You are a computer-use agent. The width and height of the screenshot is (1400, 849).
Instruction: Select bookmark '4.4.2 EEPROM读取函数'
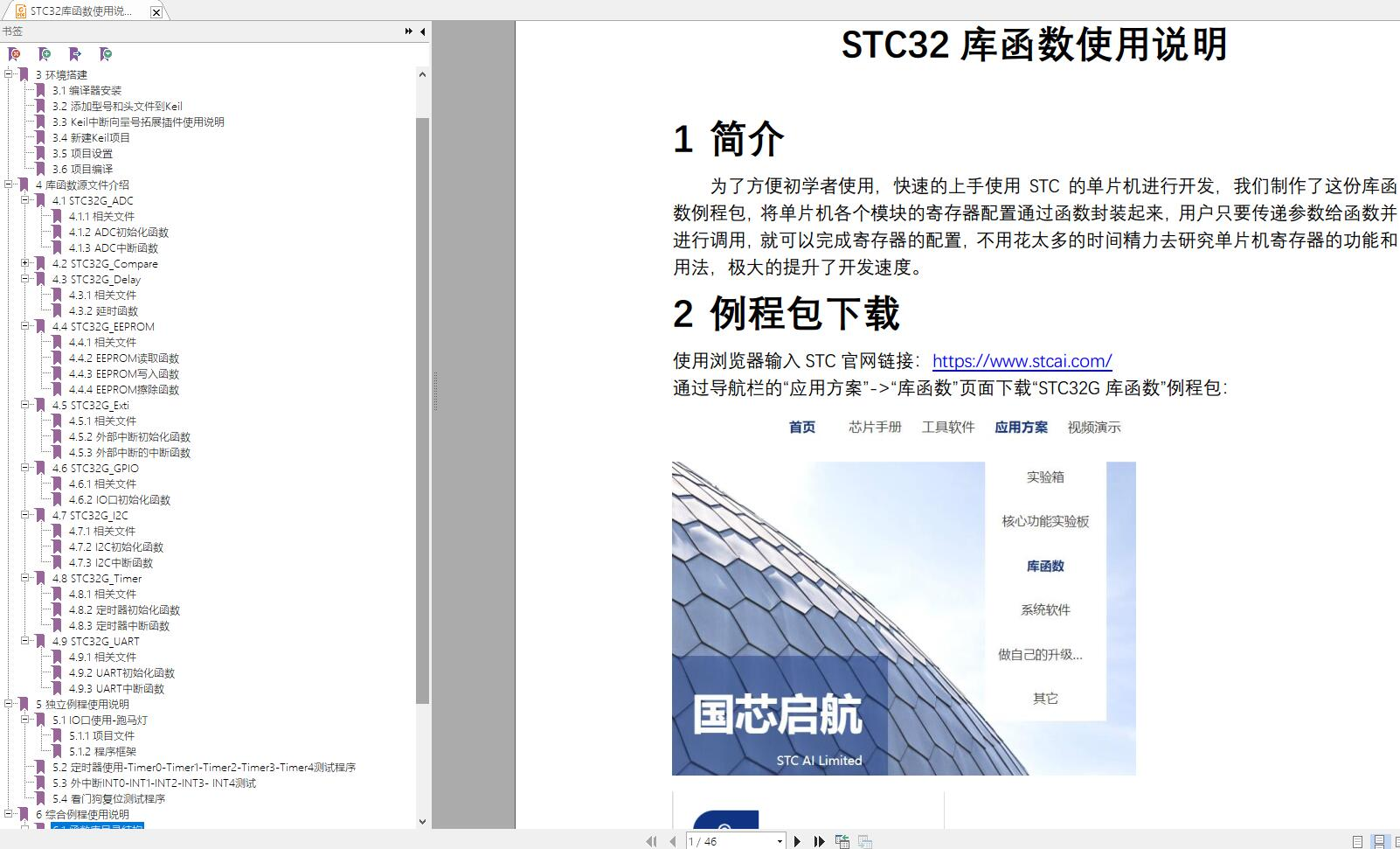(124, 358)
